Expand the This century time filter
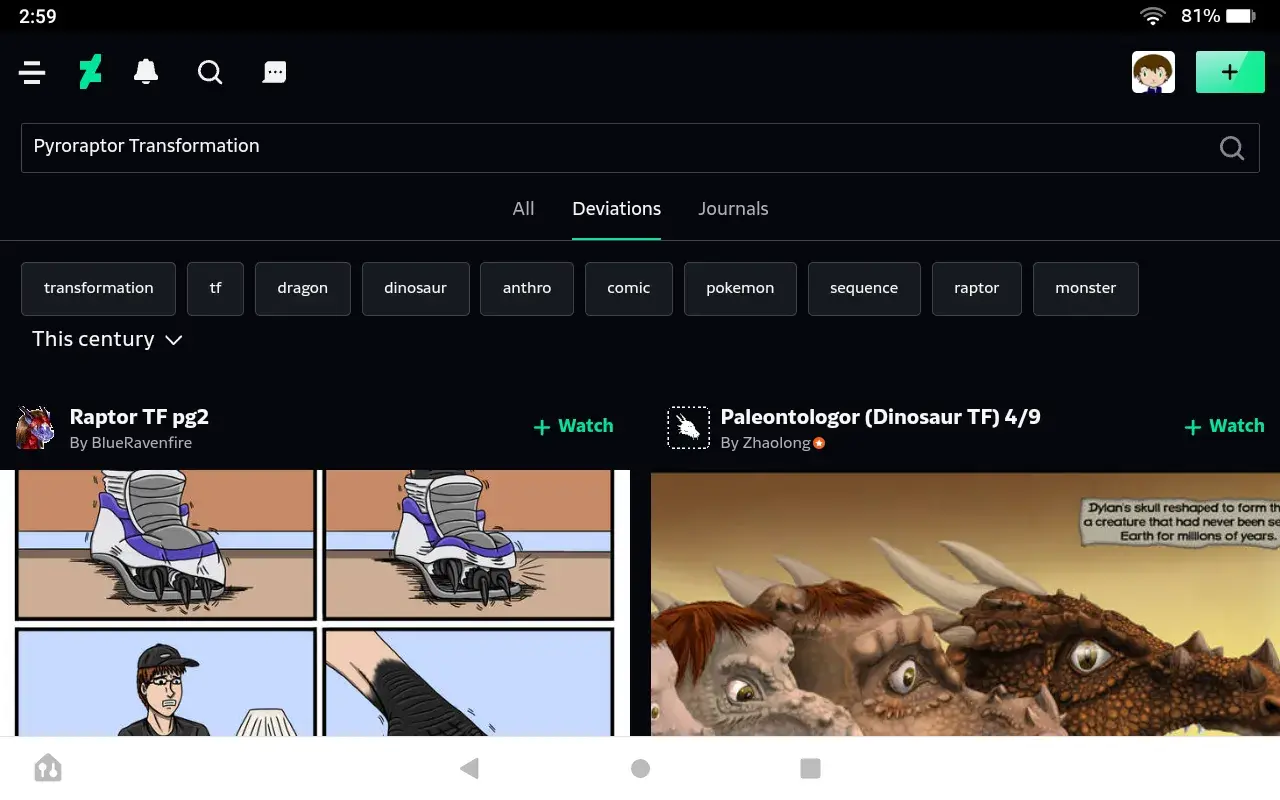Image resolution: width=1280 pixels, height=800 pixels. pos(107,339)
